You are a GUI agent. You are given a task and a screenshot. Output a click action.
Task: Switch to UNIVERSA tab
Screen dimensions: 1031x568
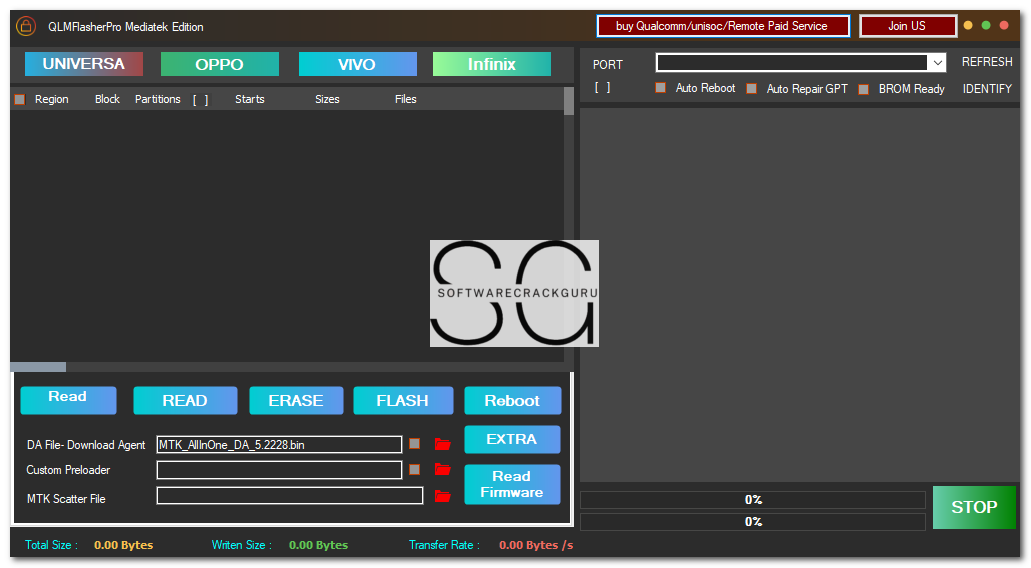click(84, 64)
